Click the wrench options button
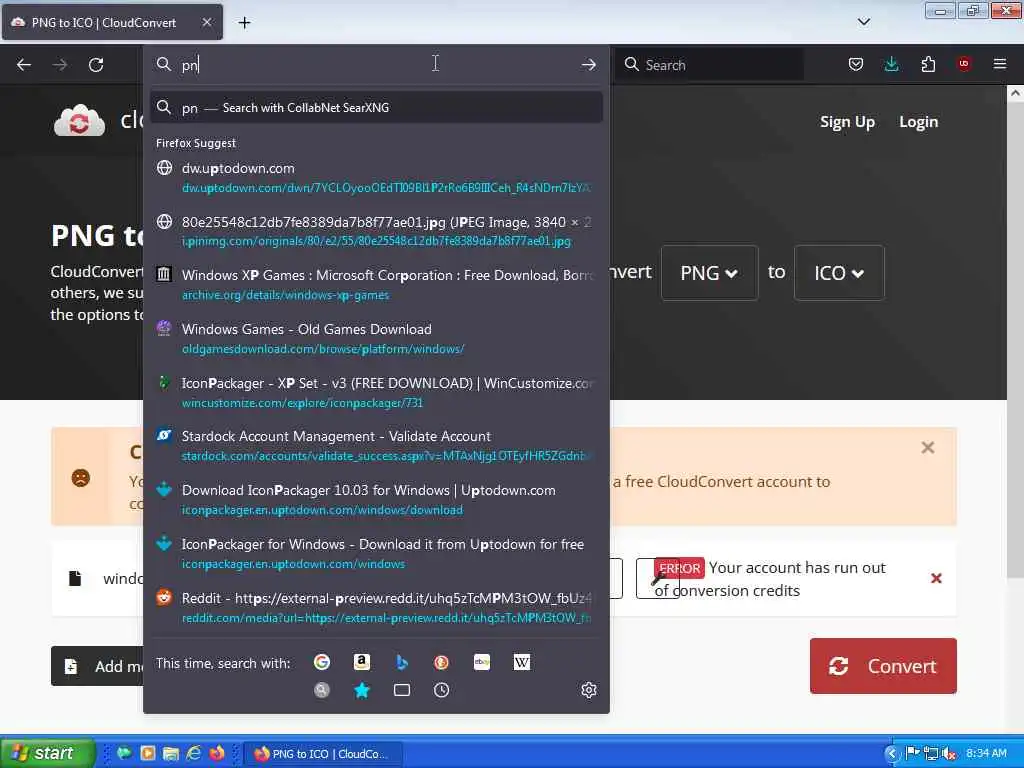Image resolution: width=1024 pixels, height=768 pixels. pos(658,578)
